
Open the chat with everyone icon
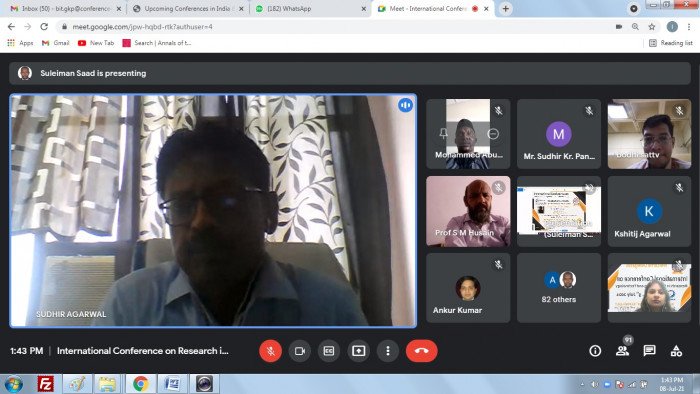(649, 351)
